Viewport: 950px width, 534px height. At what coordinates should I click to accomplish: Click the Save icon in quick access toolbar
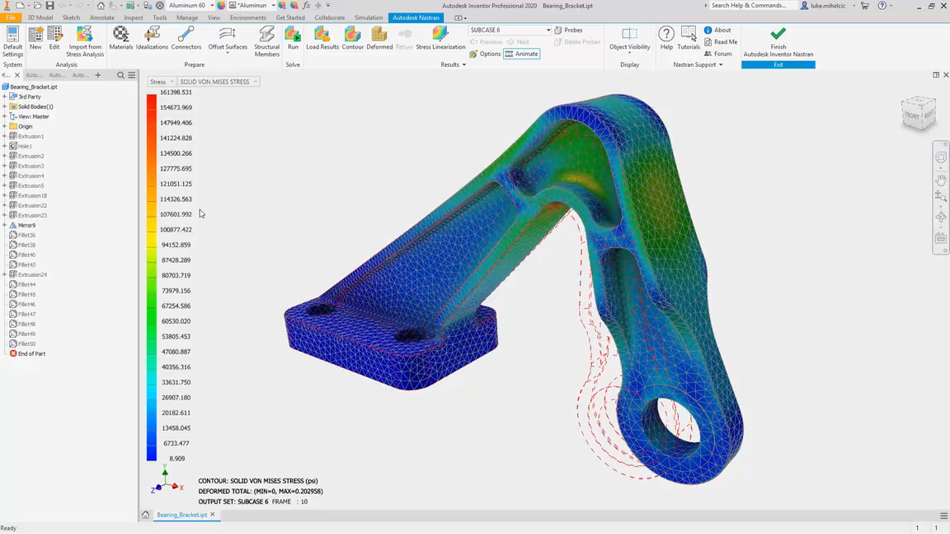50,5
